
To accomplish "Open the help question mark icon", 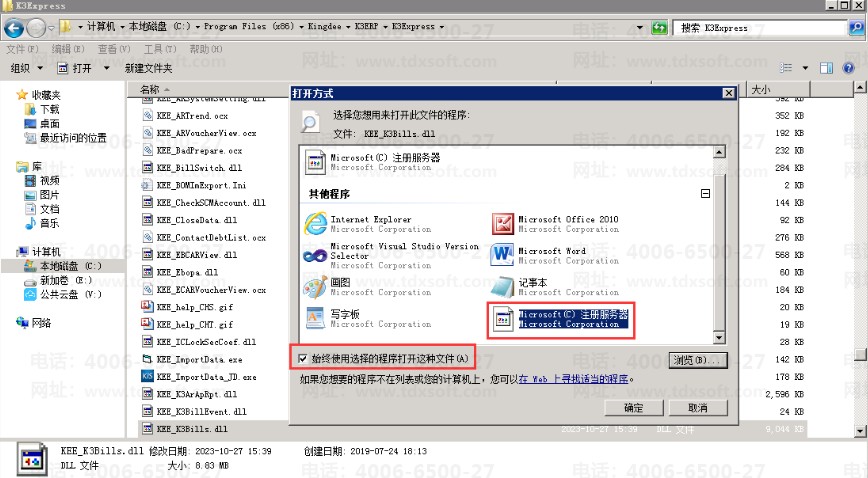I will pyautogui.click(x=848, y=68).
